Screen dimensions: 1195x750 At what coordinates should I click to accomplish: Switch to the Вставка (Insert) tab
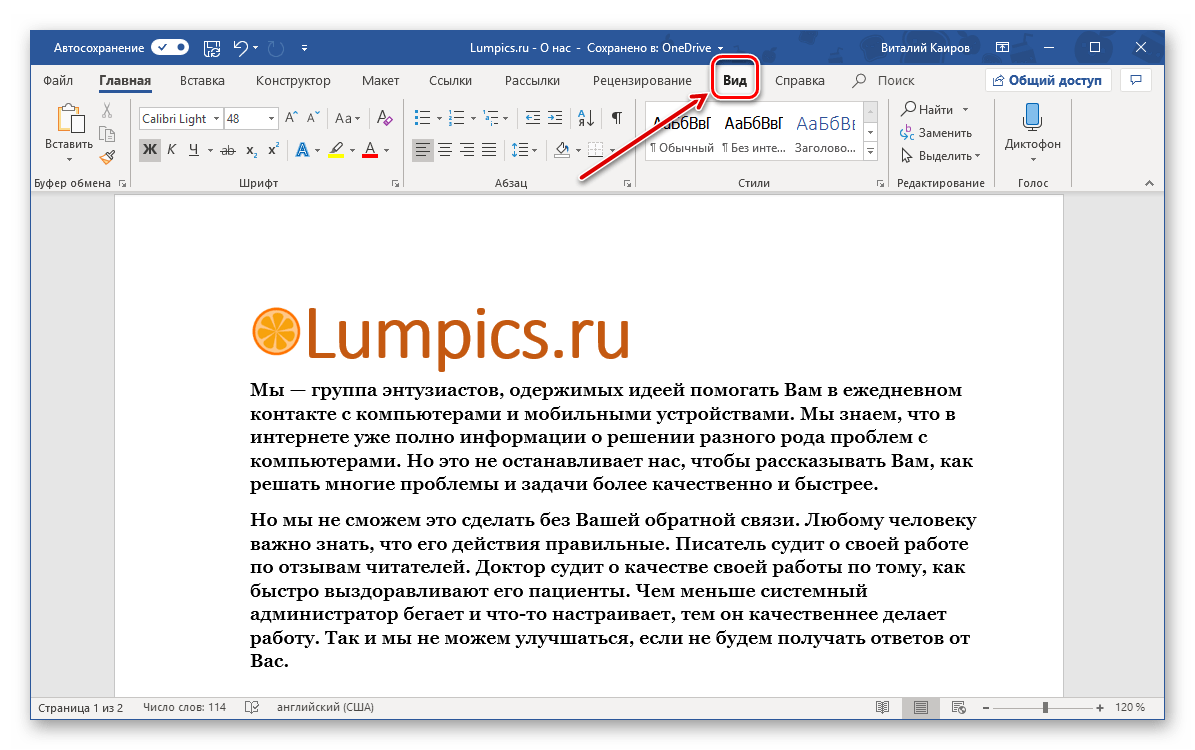click(x=202, y=80)
